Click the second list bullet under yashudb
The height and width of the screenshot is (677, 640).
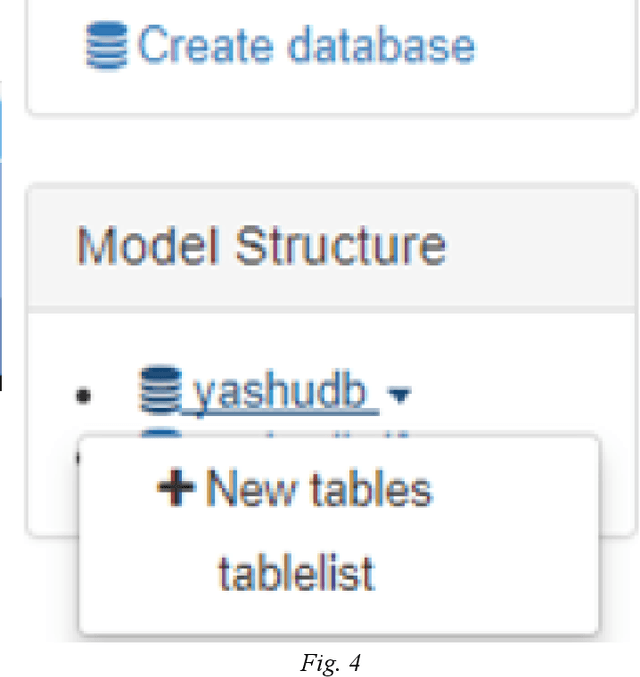[x=78, y=455]
